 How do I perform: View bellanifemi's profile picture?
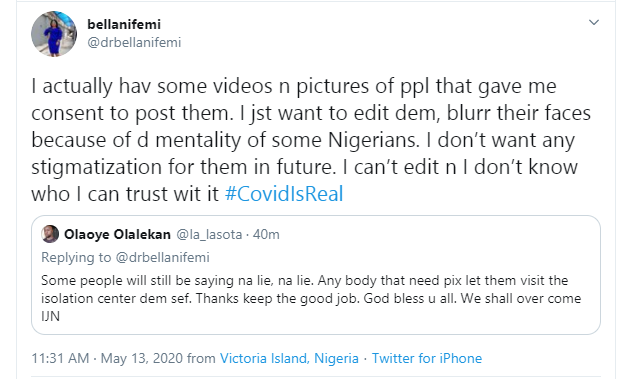pos(54,34)
